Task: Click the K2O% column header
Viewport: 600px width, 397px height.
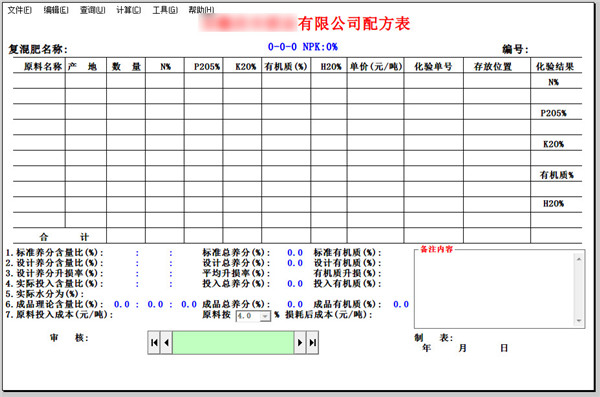Action: click(x=245, y=67)
